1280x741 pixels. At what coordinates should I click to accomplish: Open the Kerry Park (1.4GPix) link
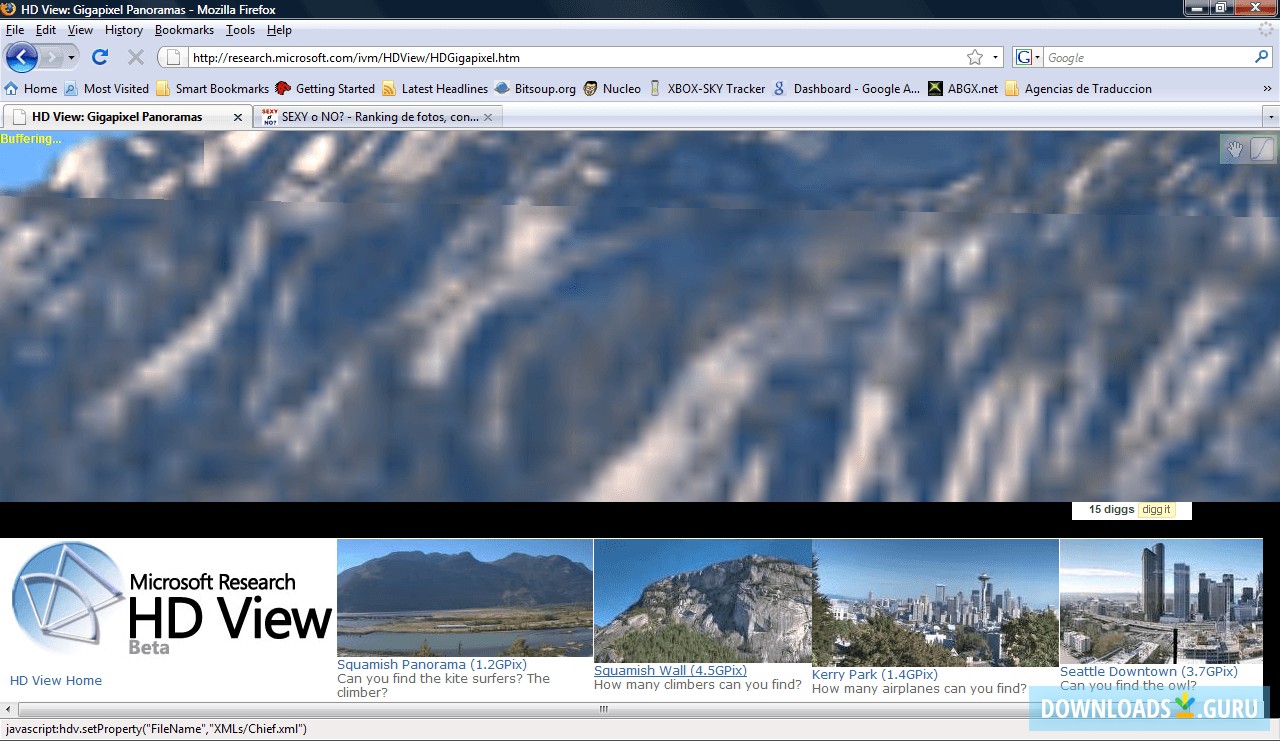(x=875, y=675)
